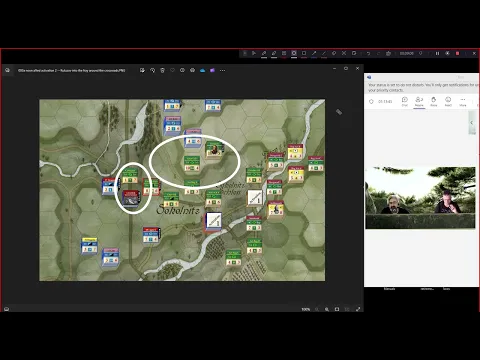The height and width of the screenshot is (360, 480).
Task: Undo the last annotation stroke
Action: pyautogui.click(x=368, y=53)
